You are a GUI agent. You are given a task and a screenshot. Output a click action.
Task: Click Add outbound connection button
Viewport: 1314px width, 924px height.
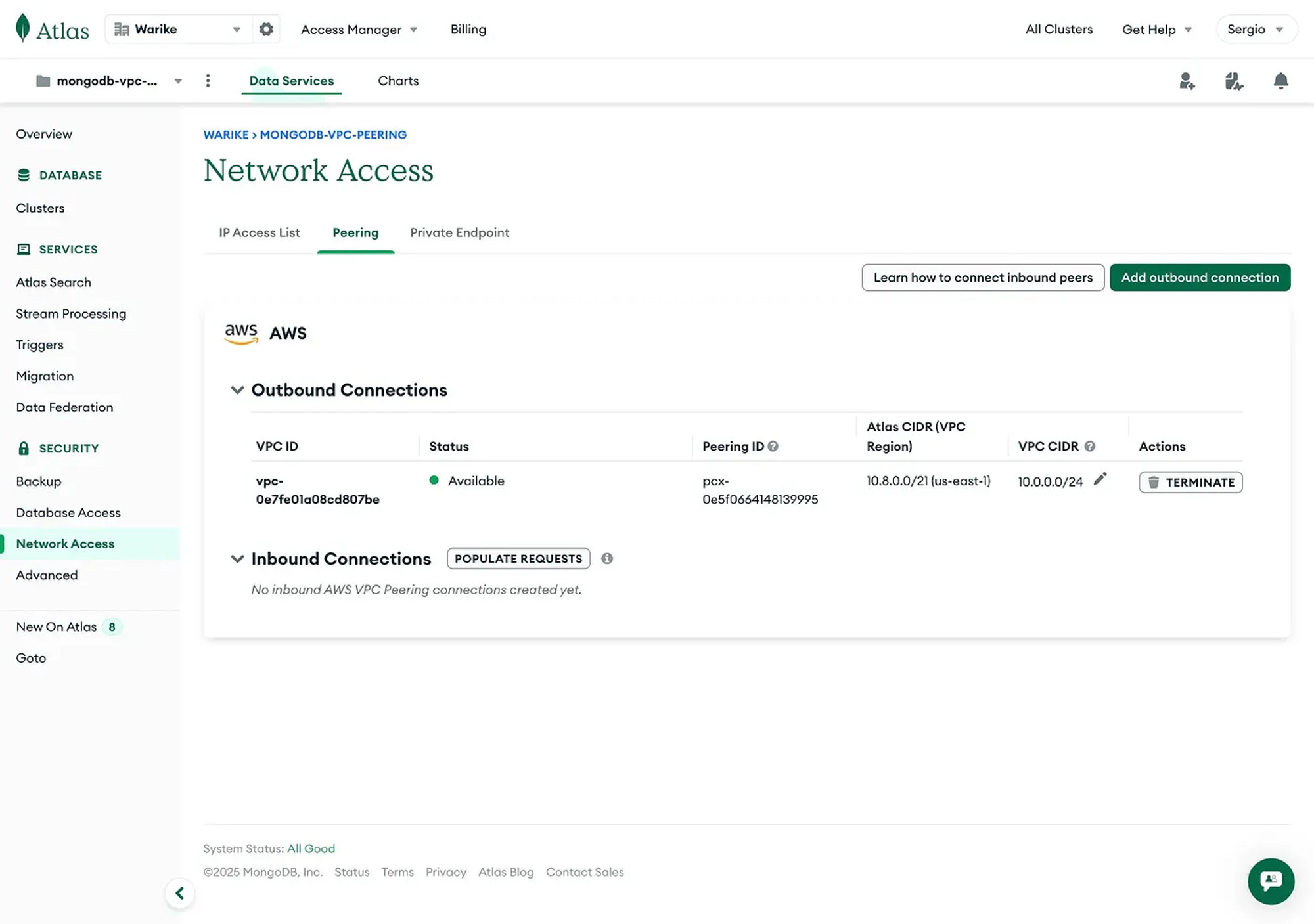point(1200,277)
